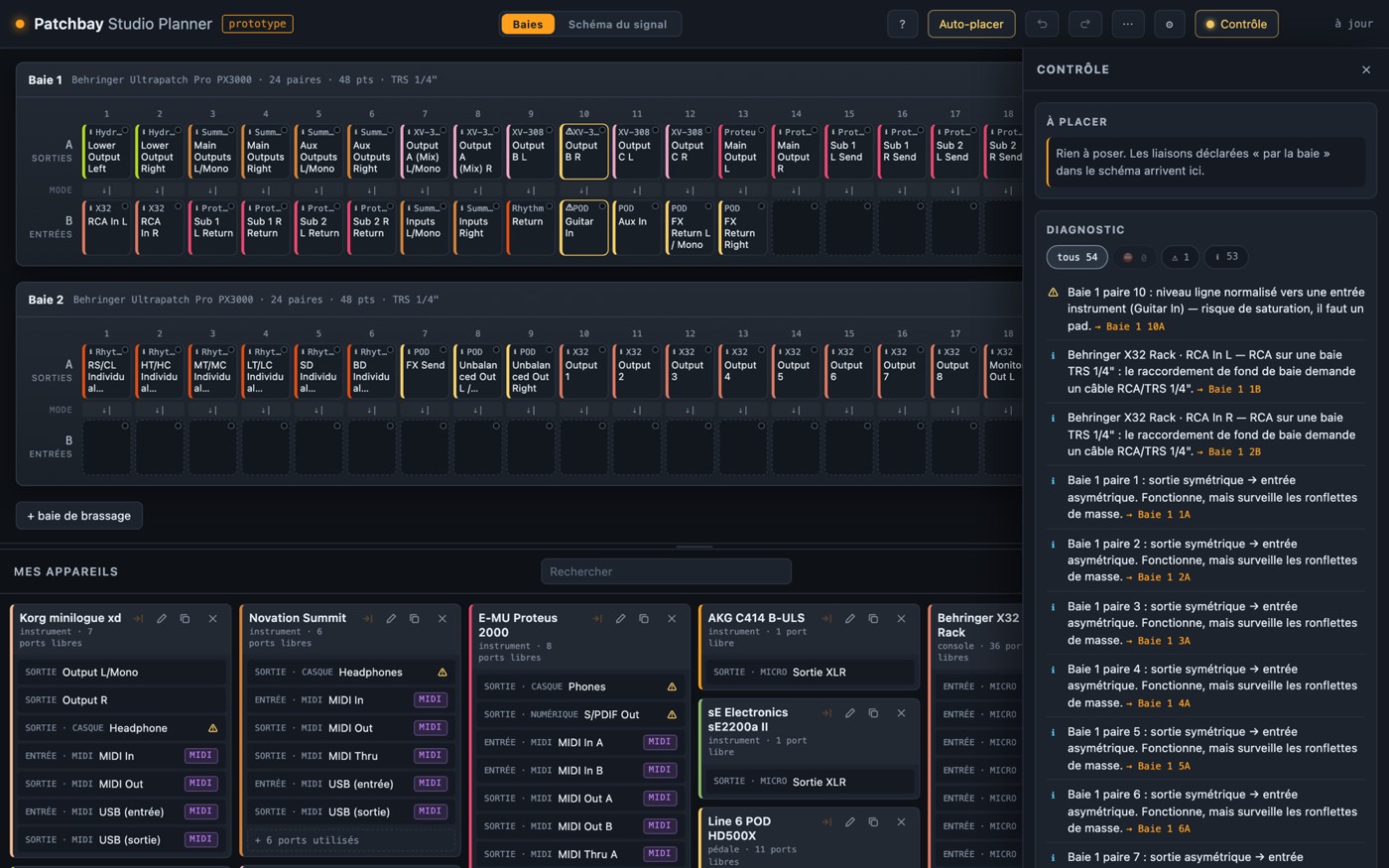This screenshot has width=1389, height=868.
Task: Toggle the Contrôle button in the toolbar
Action: click(1236, 24)
